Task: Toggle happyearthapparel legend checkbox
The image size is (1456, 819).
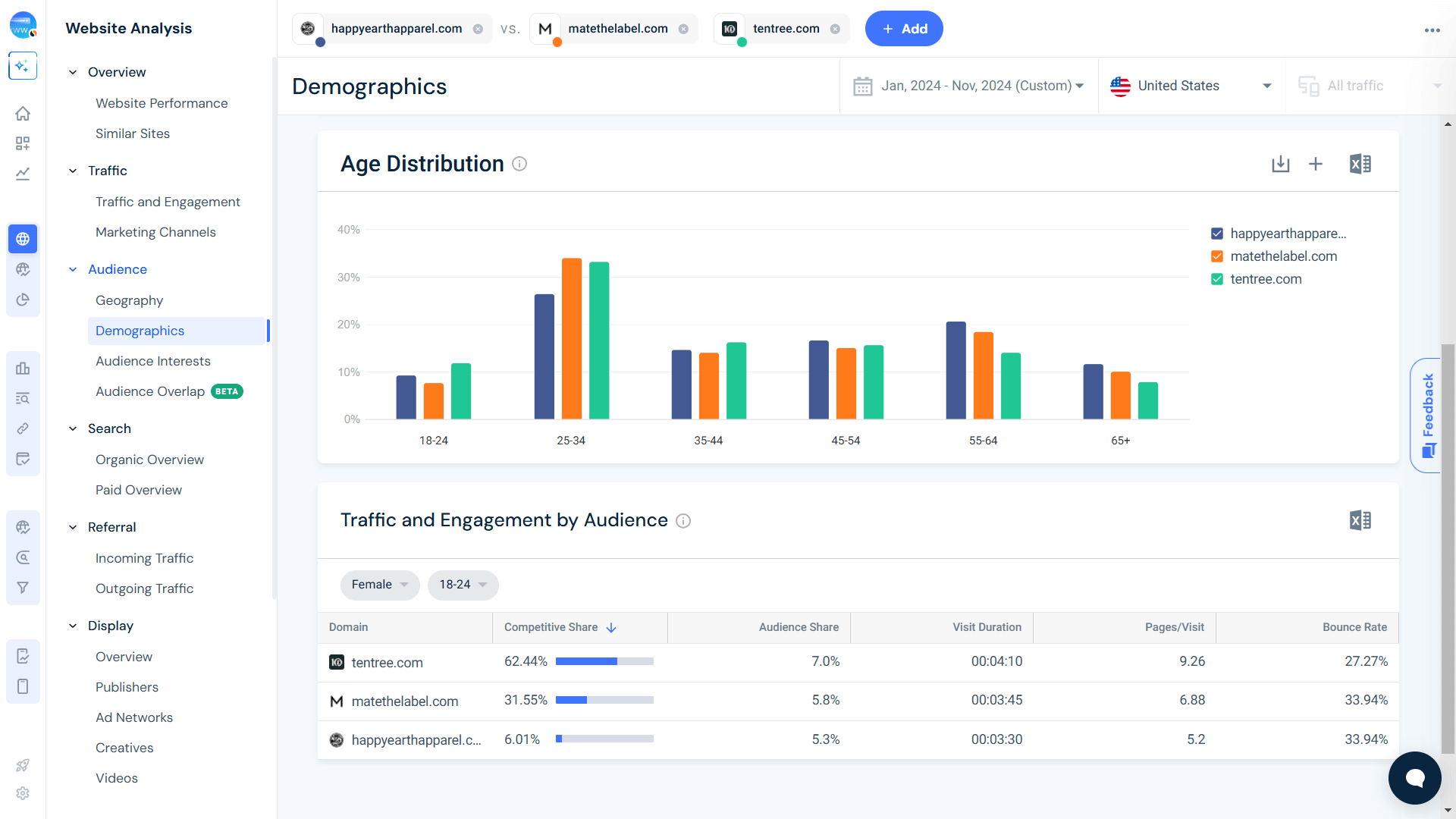Action: click(x=1217, y=234)
